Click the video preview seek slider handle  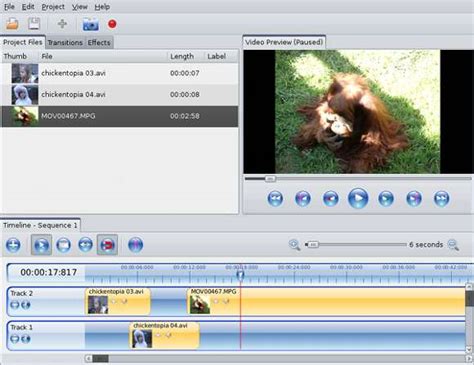(270, 179)
